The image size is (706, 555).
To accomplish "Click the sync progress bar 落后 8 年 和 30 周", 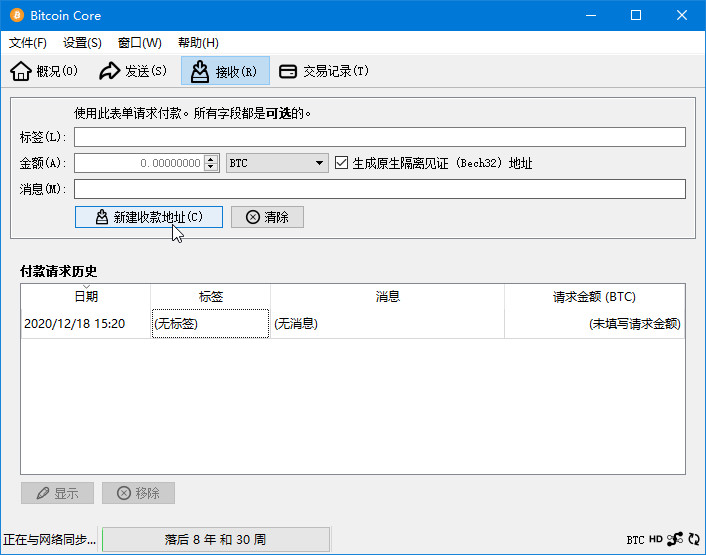I will click(216, 539).
